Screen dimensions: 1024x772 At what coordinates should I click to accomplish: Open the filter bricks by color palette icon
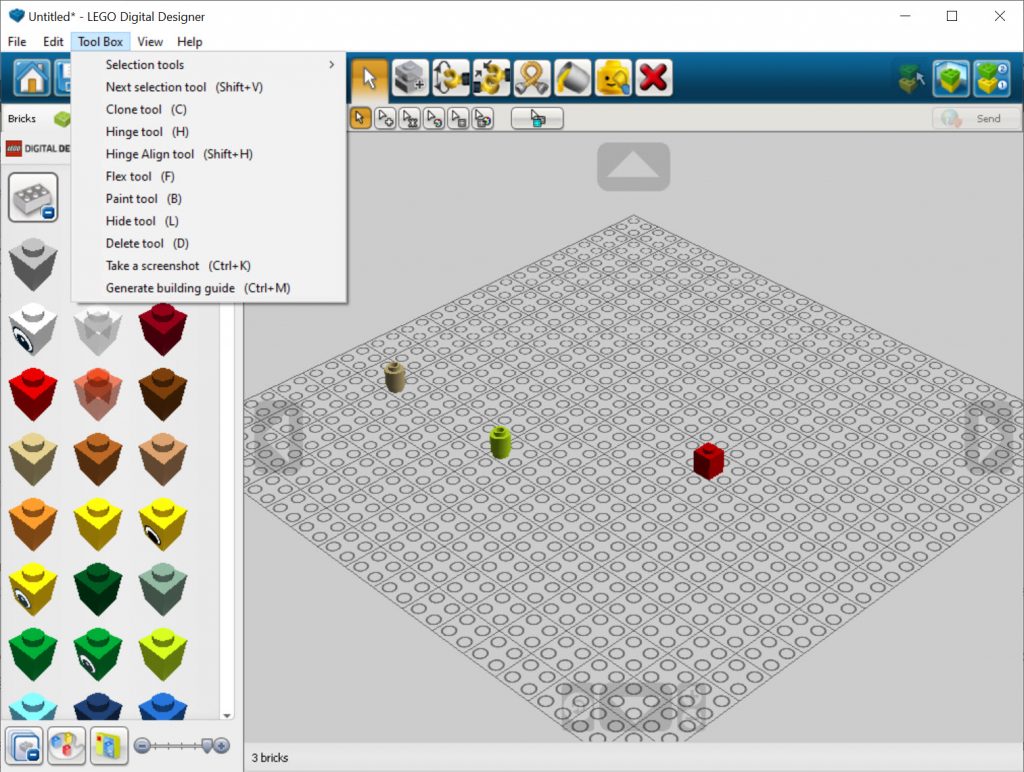coord(67,745)
